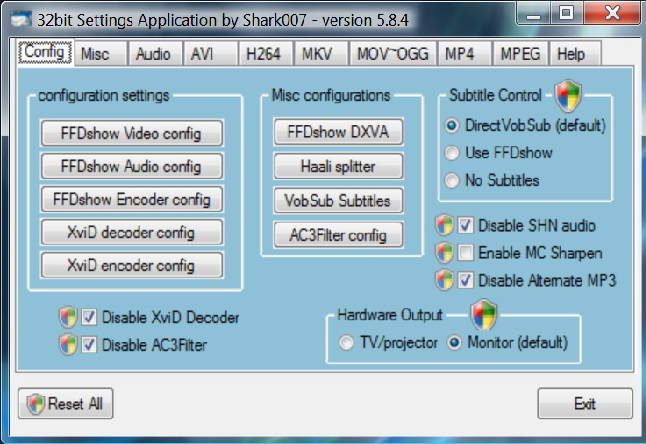Click the shield icon beside Disable SHN audio
This screenshot has width=646, height=444.
(x=445, y=226)
